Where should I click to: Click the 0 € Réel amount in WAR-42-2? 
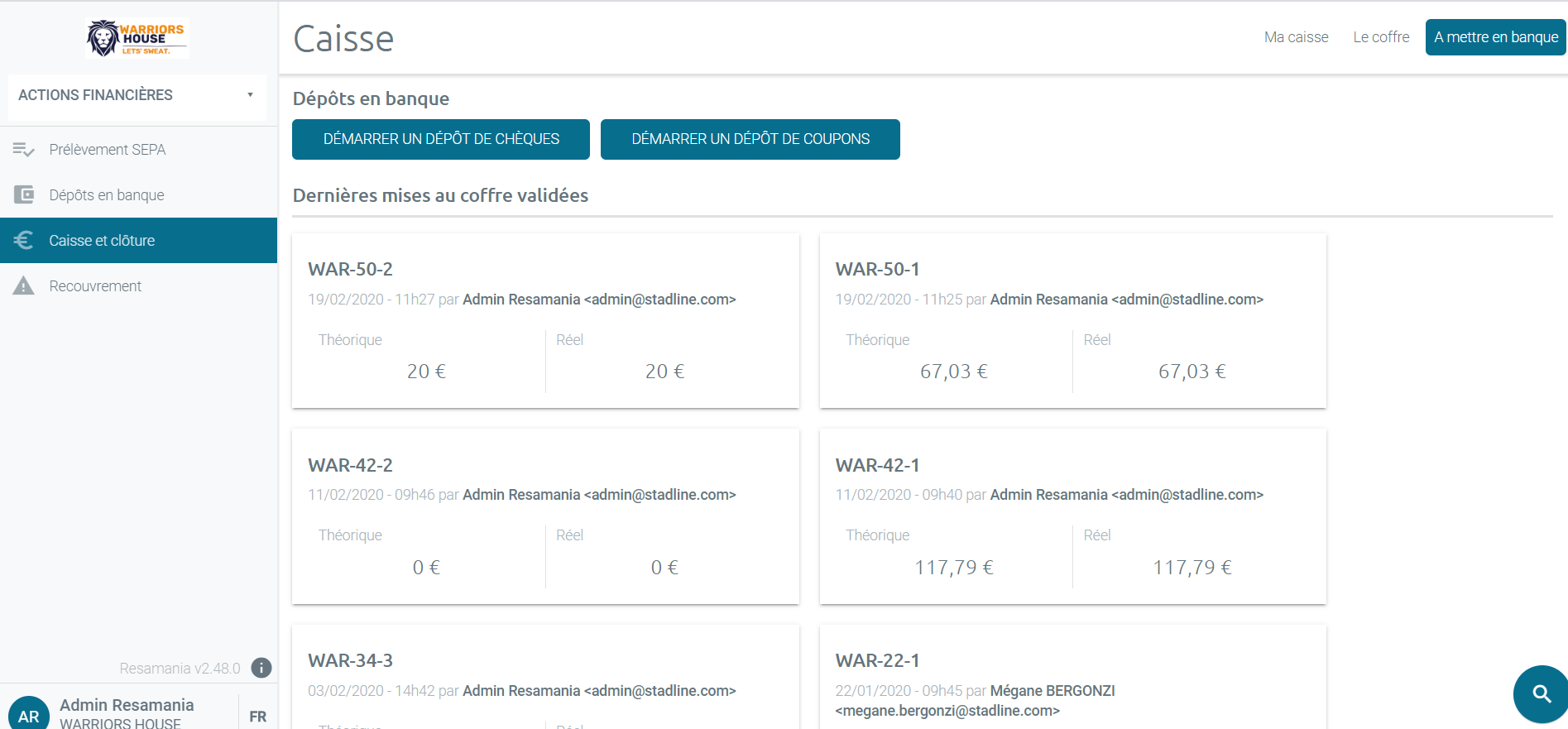(x=664, y=568)
